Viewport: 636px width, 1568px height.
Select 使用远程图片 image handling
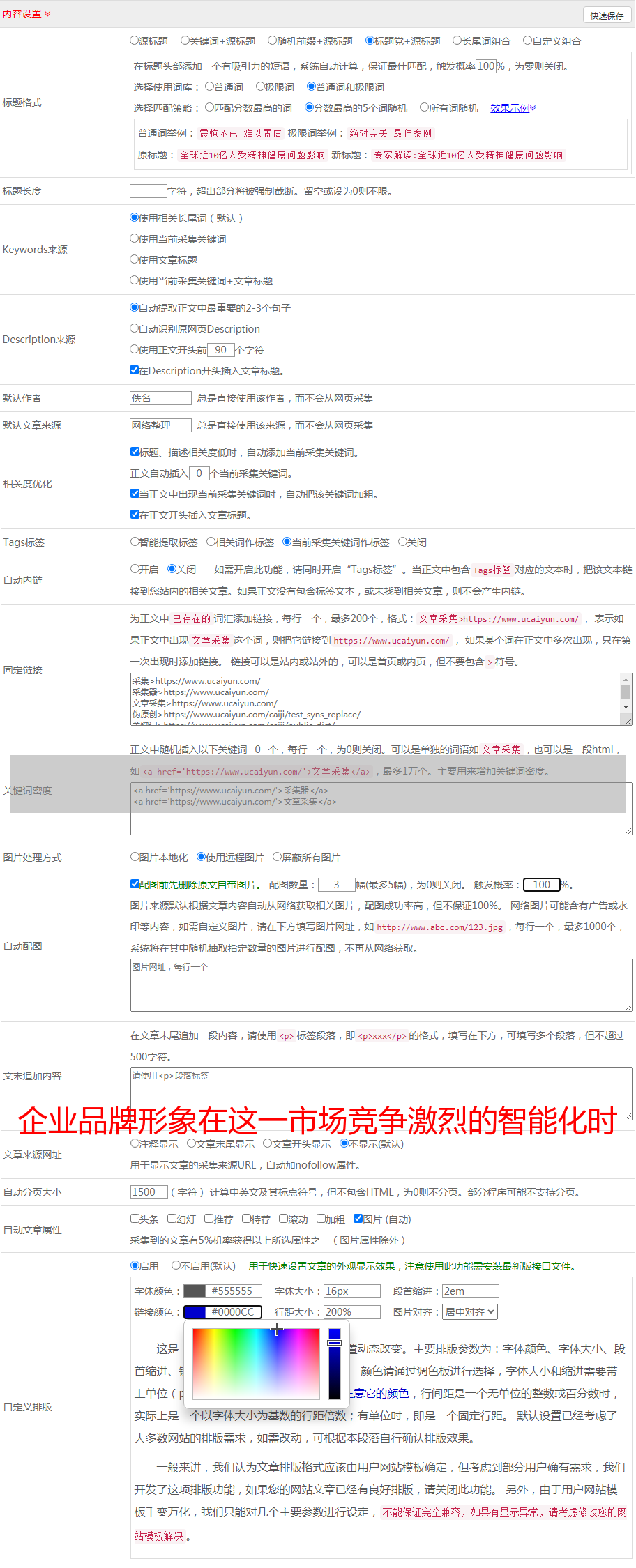pos(201,857)
